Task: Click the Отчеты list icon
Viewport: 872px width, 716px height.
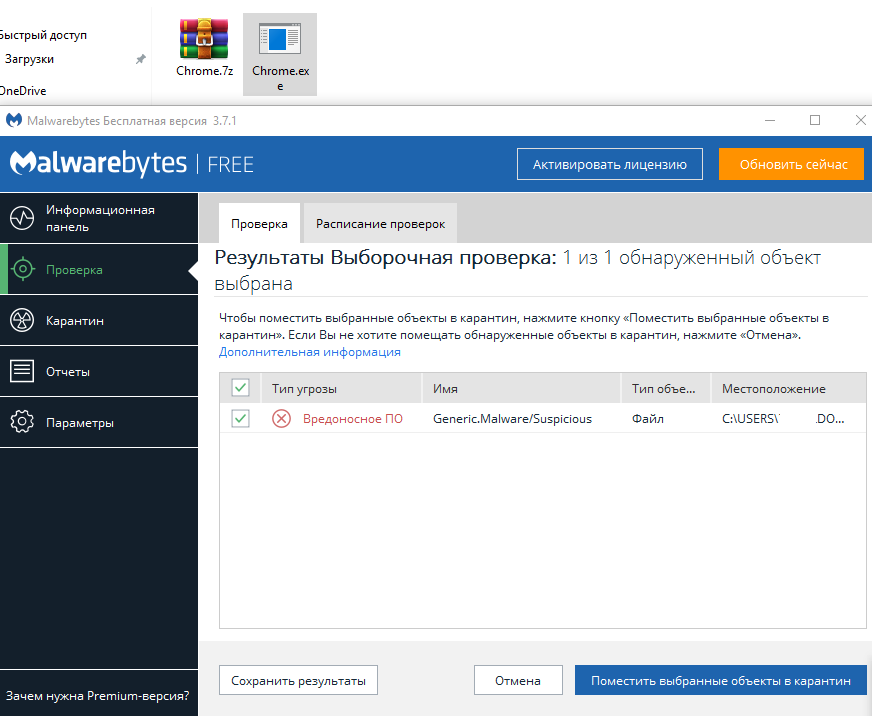Action: [x=22, y=371]
